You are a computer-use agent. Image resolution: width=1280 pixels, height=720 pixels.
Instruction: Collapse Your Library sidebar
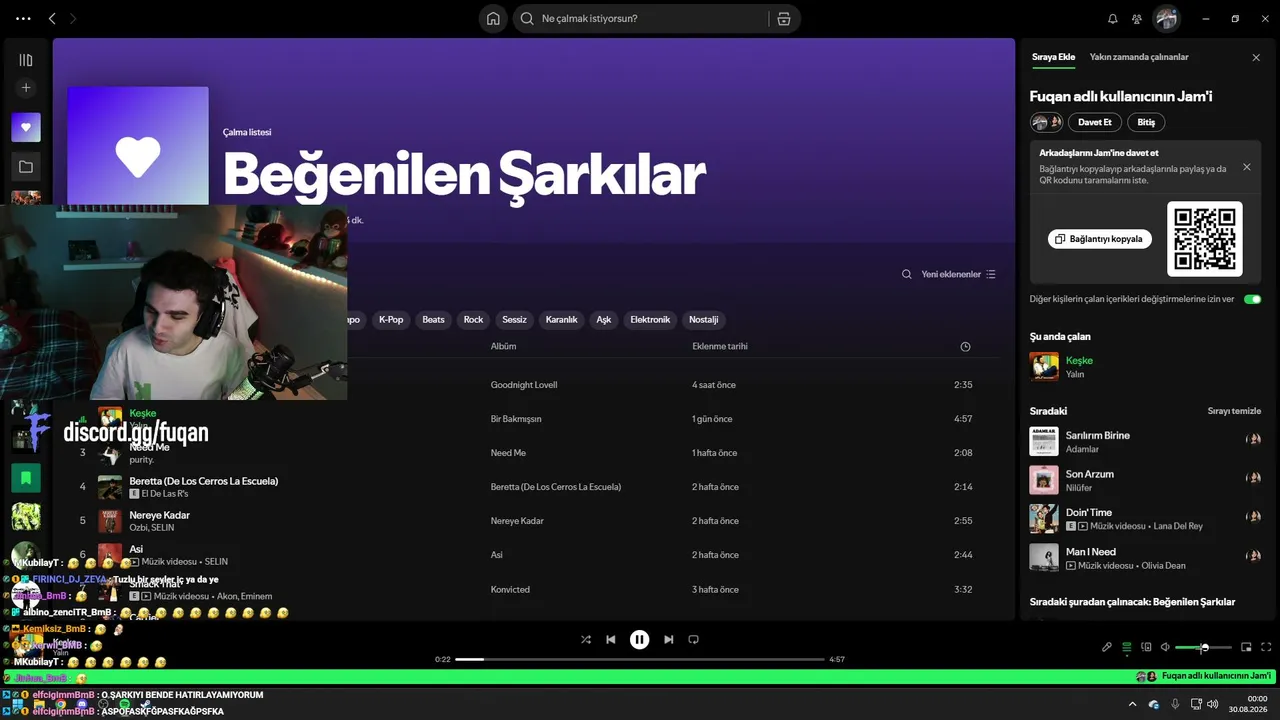tap(26, 60)
